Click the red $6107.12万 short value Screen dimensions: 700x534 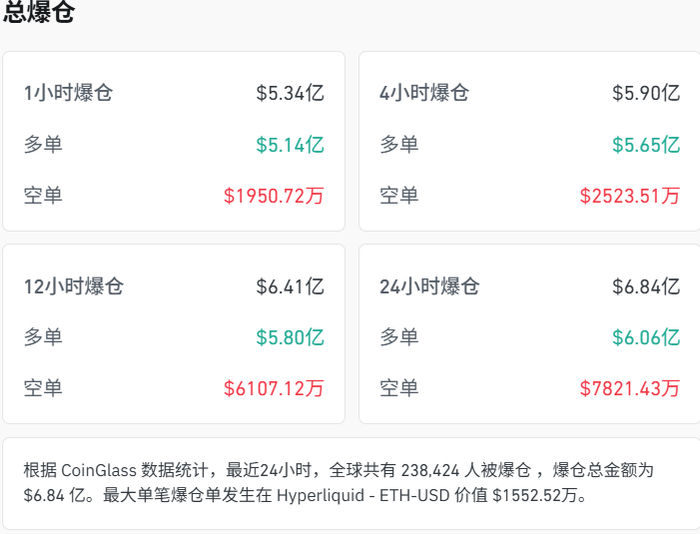click(274, 387)
